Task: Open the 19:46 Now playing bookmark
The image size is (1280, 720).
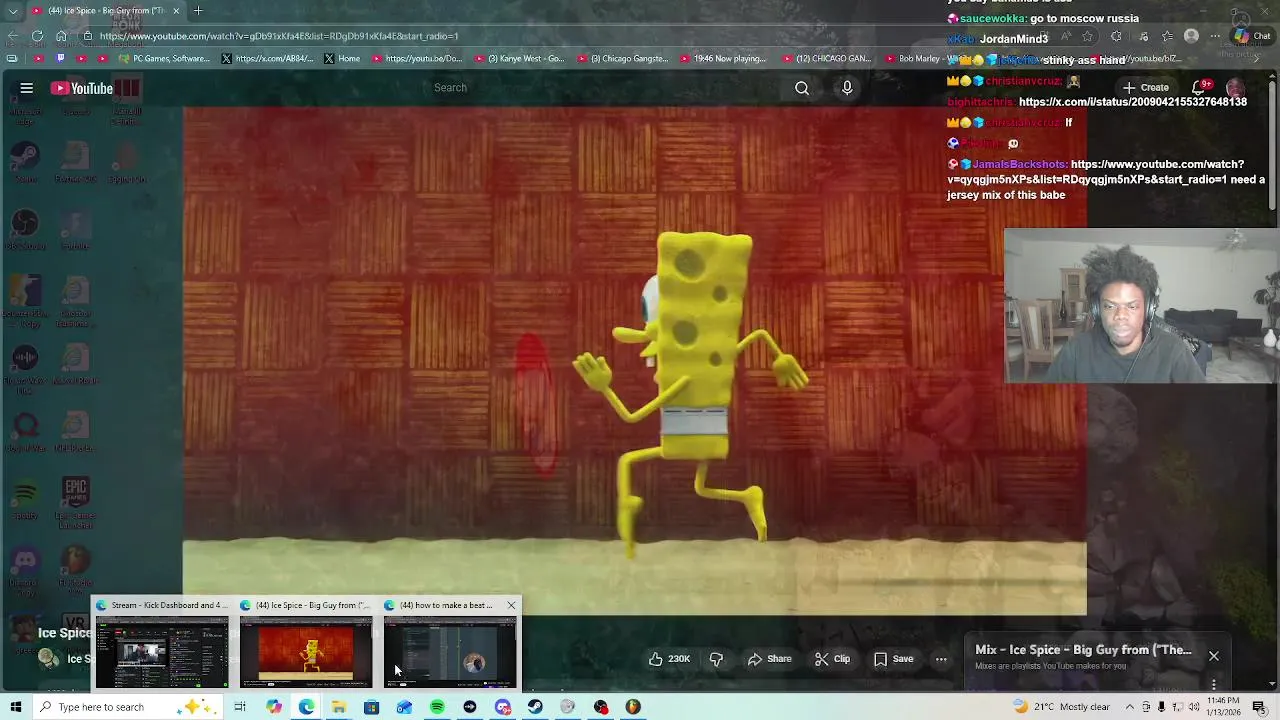Action: click(x=724, y=58)
